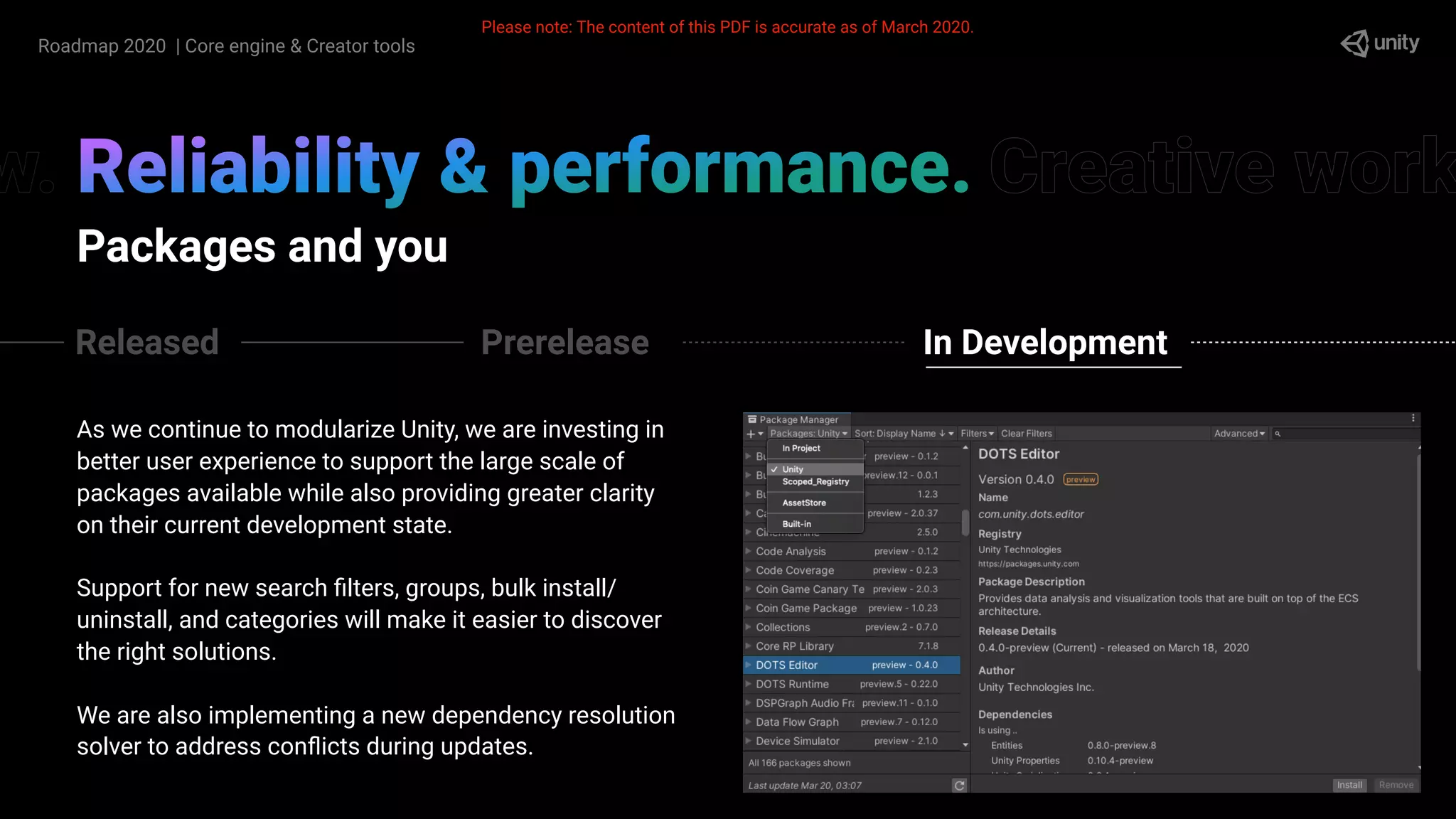Open the Filters dropdown
Viewport: 1456px width, 819px height.
point(977,434)
